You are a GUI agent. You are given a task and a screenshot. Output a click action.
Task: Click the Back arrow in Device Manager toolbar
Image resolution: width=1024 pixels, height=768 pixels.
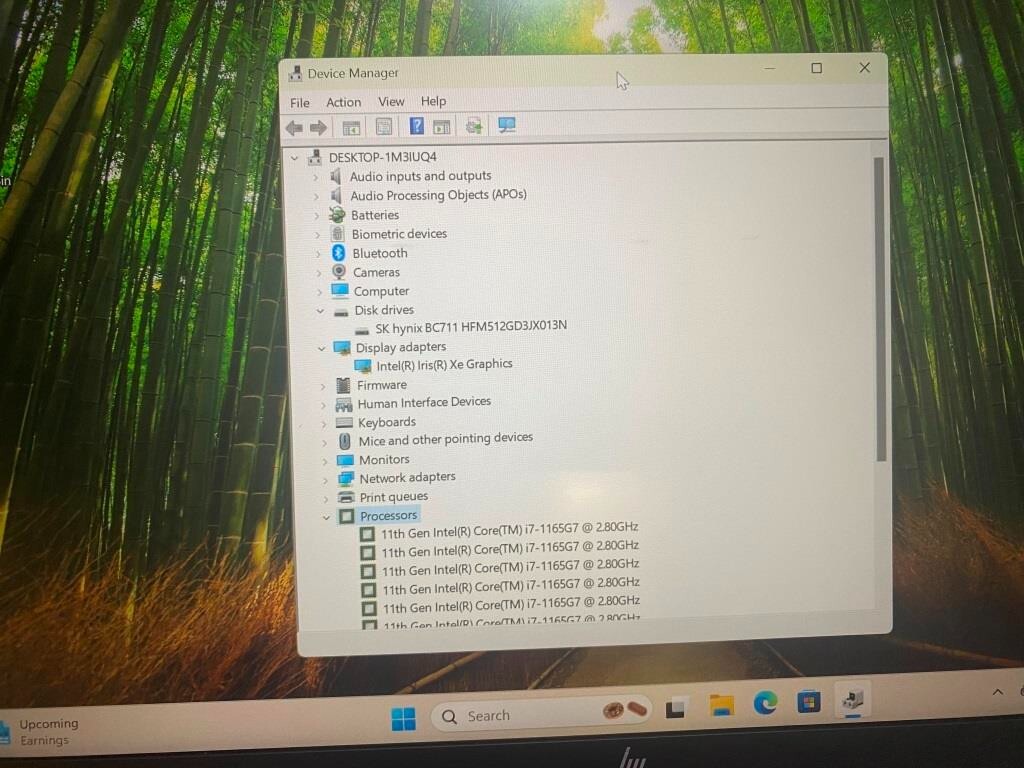click(x=294, y=127)
